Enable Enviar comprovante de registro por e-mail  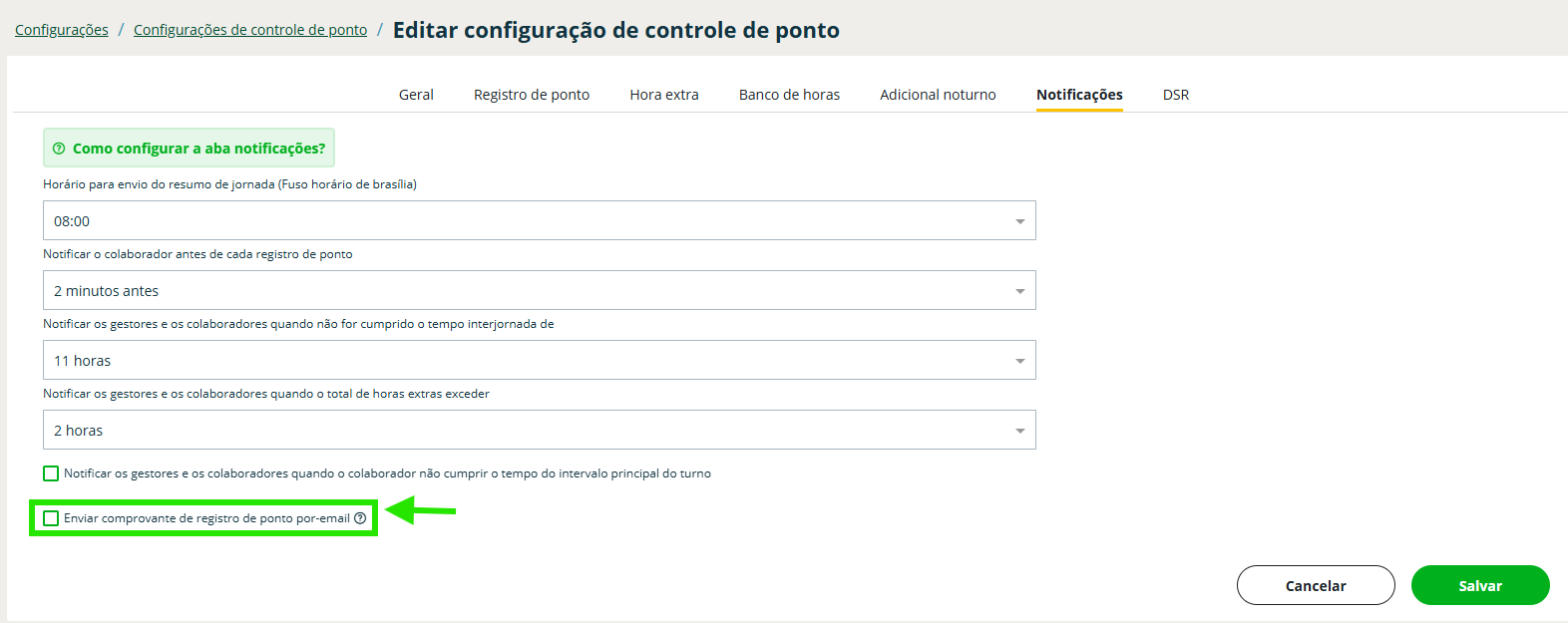51,518
